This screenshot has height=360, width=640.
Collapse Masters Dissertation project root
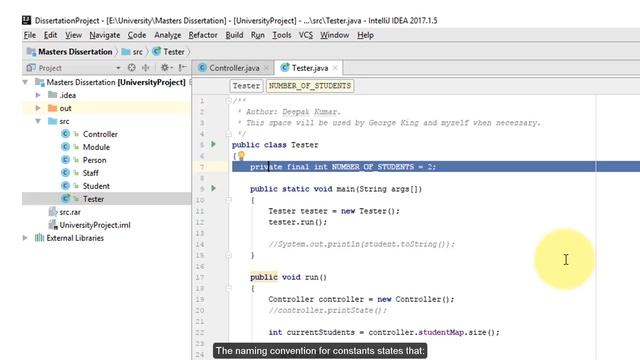coord(25,82)
